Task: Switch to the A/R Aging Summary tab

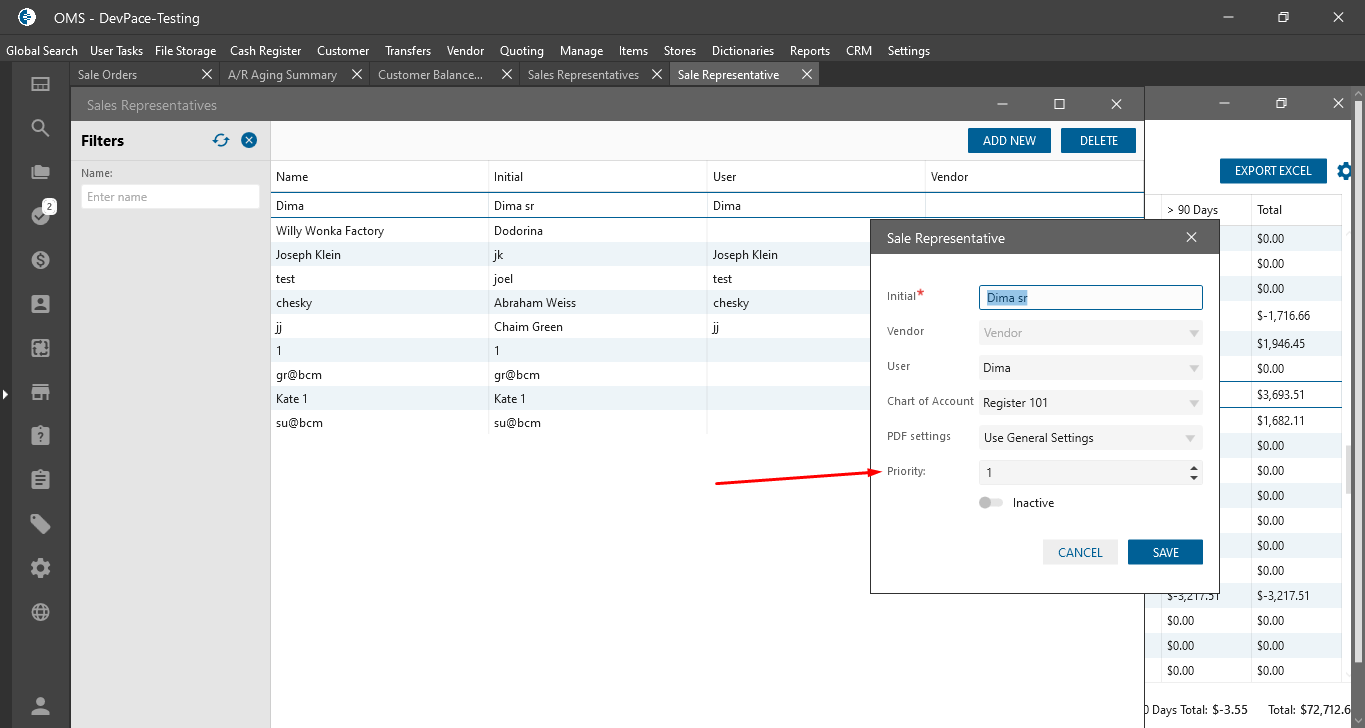Action: 282,75
